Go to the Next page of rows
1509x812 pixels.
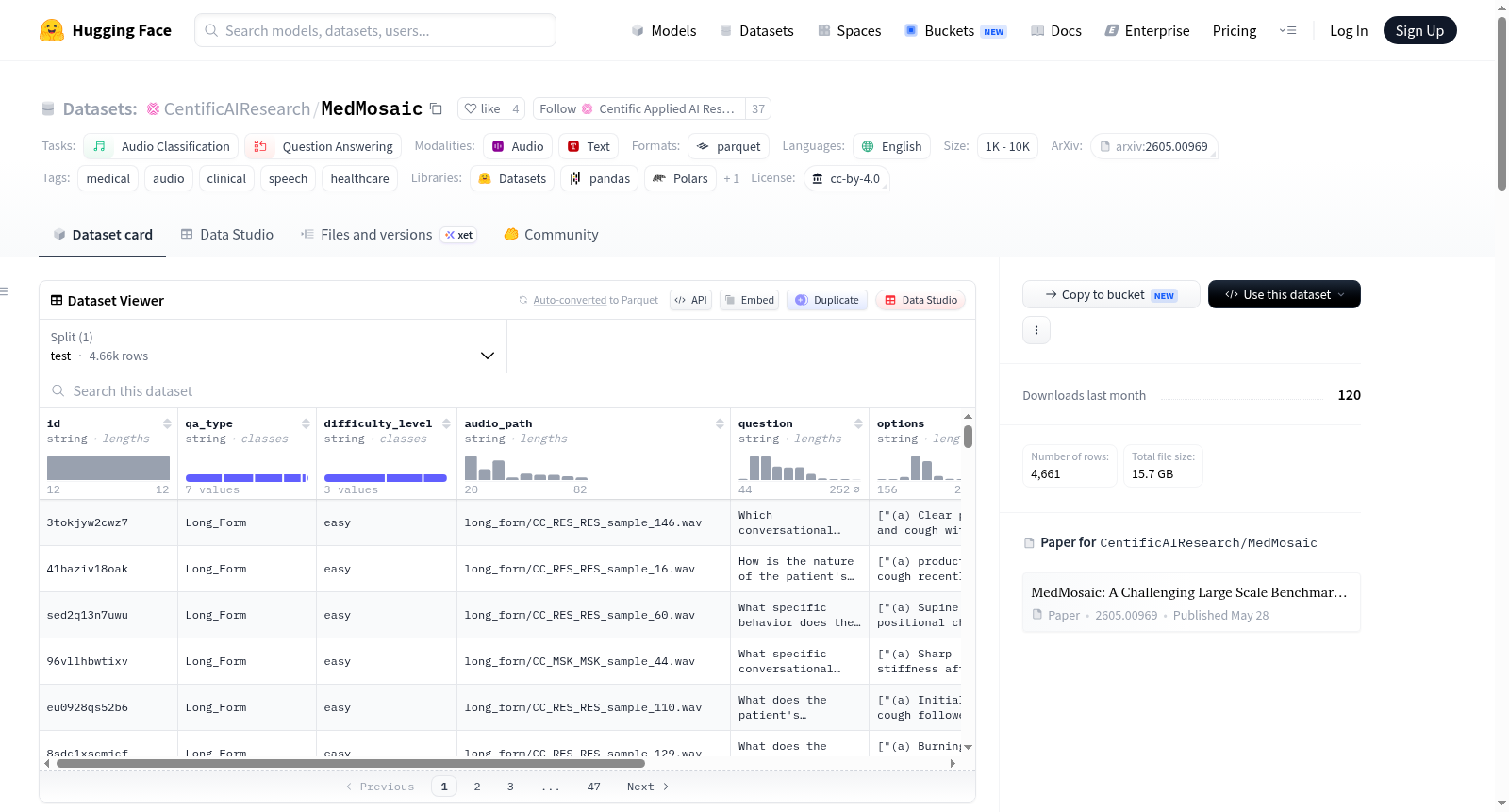(x=648, y=787)
